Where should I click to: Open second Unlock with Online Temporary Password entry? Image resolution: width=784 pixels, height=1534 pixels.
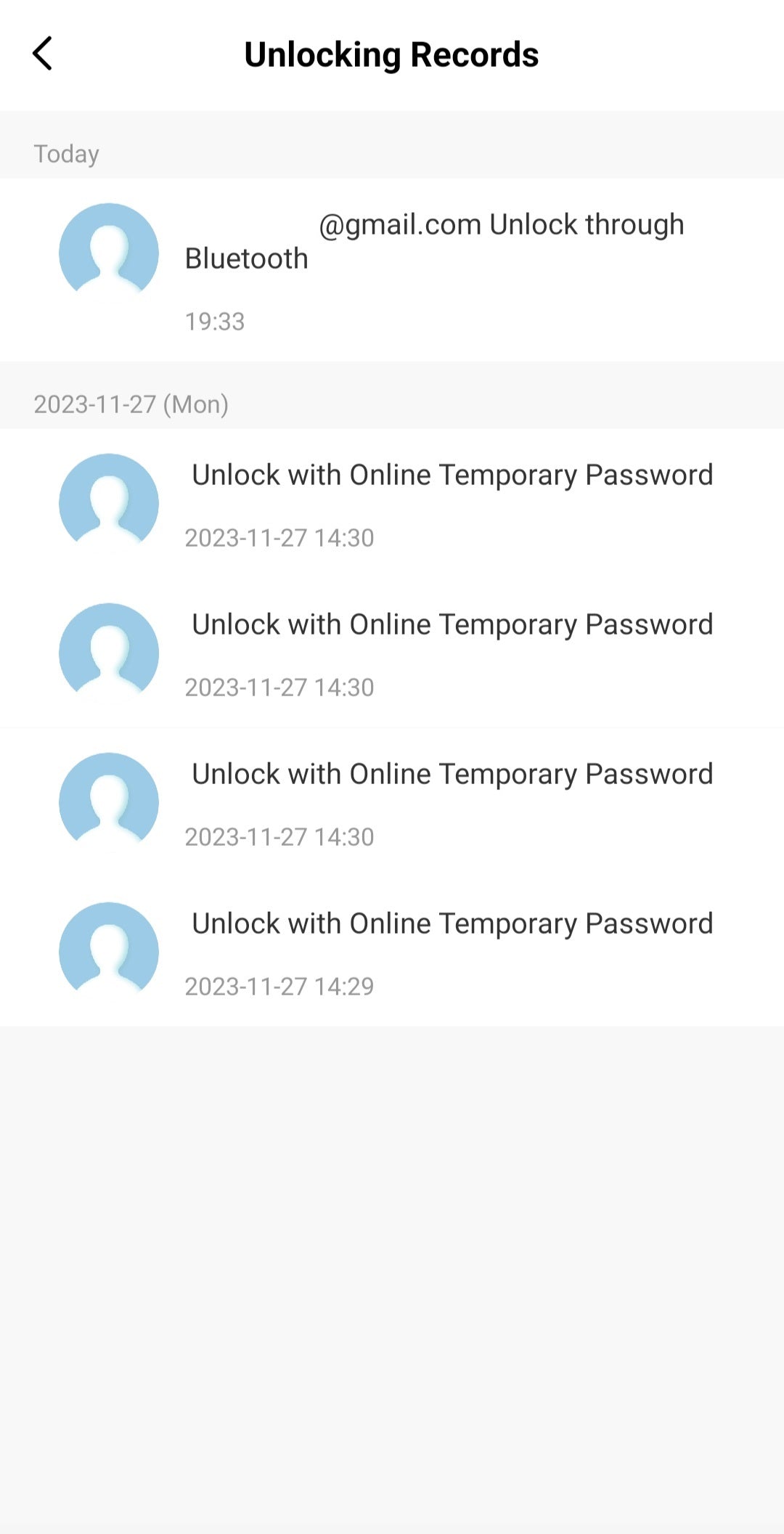tap(452, 624)
